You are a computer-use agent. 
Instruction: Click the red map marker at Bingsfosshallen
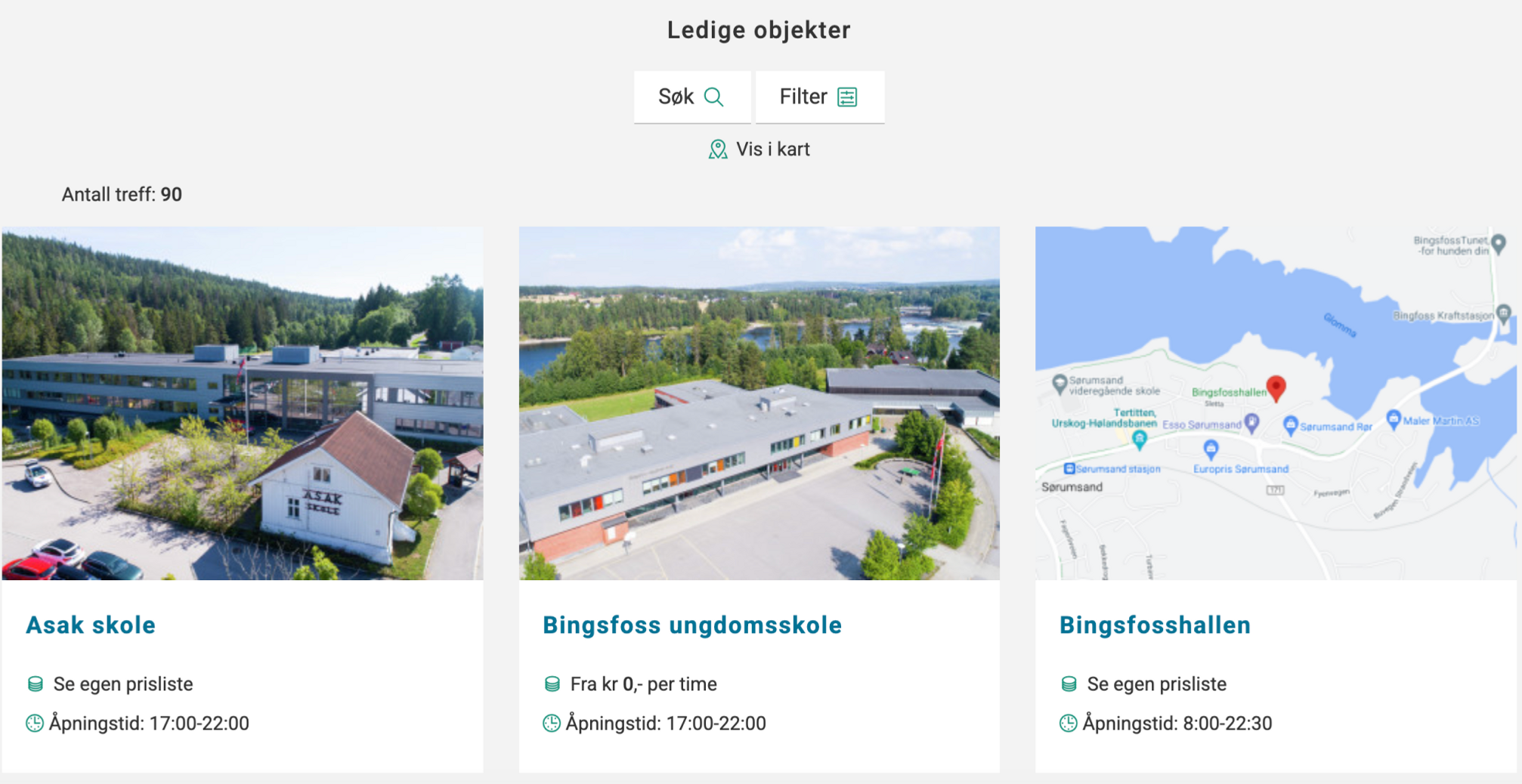(x=1276, y=388)
